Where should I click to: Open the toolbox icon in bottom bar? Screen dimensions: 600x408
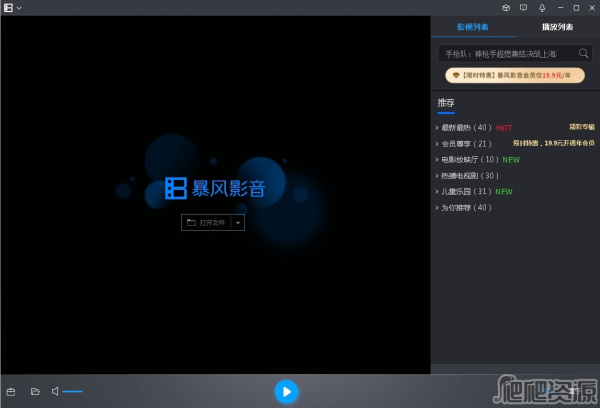pyautogui.click(x=11, y=392)
